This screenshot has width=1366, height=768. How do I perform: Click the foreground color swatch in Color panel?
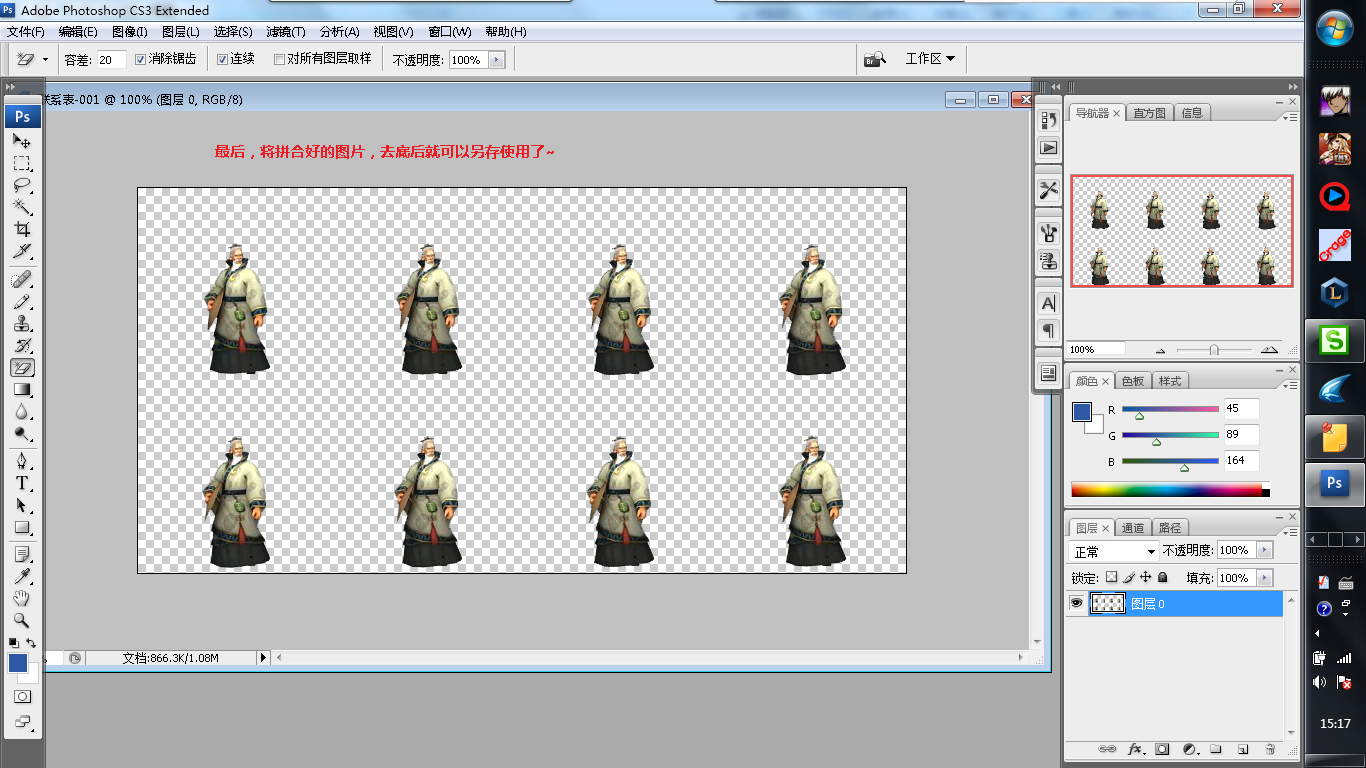[x=1082, y=412]
